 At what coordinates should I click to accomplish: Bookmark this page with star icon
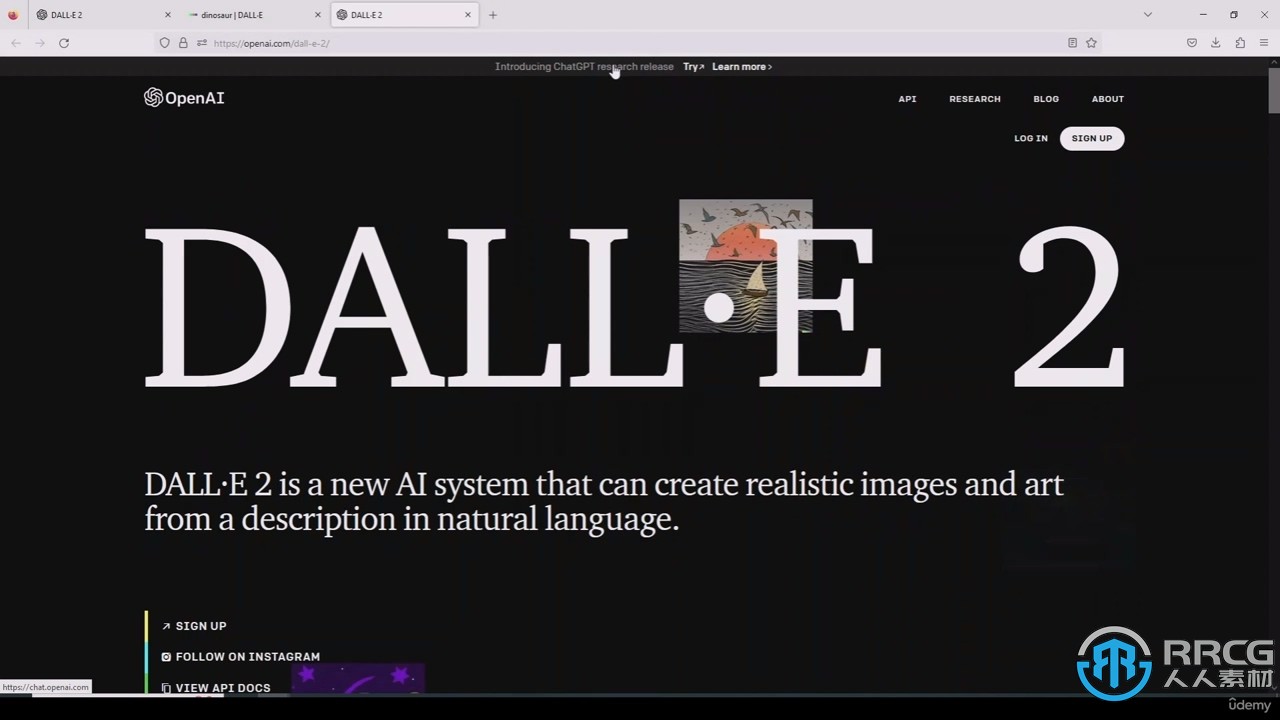pos(1091,43)
